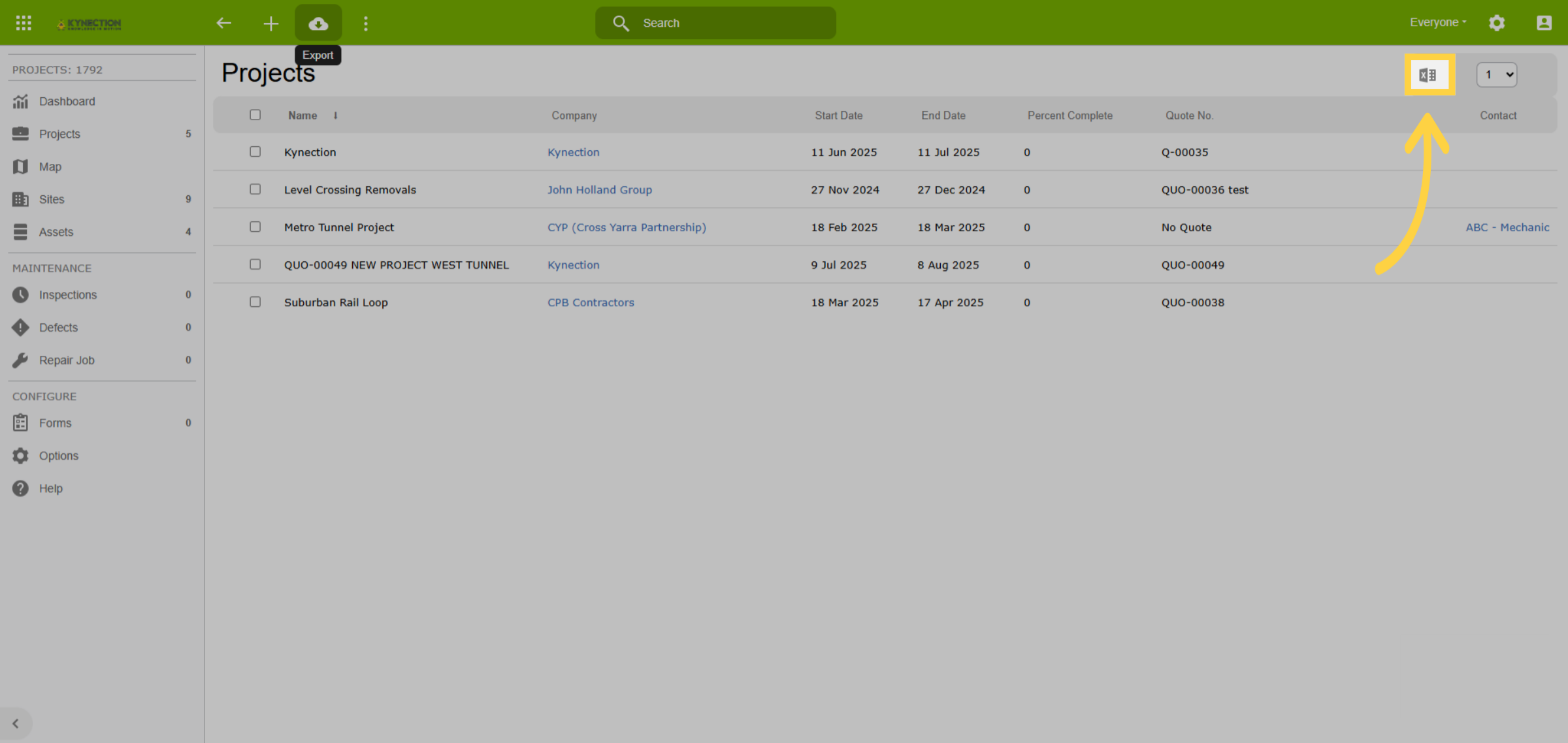Image resolution: width=1568 pixels, height=743 pixels.
Task: Sort by the Company column header
Action: click(574, 116)
